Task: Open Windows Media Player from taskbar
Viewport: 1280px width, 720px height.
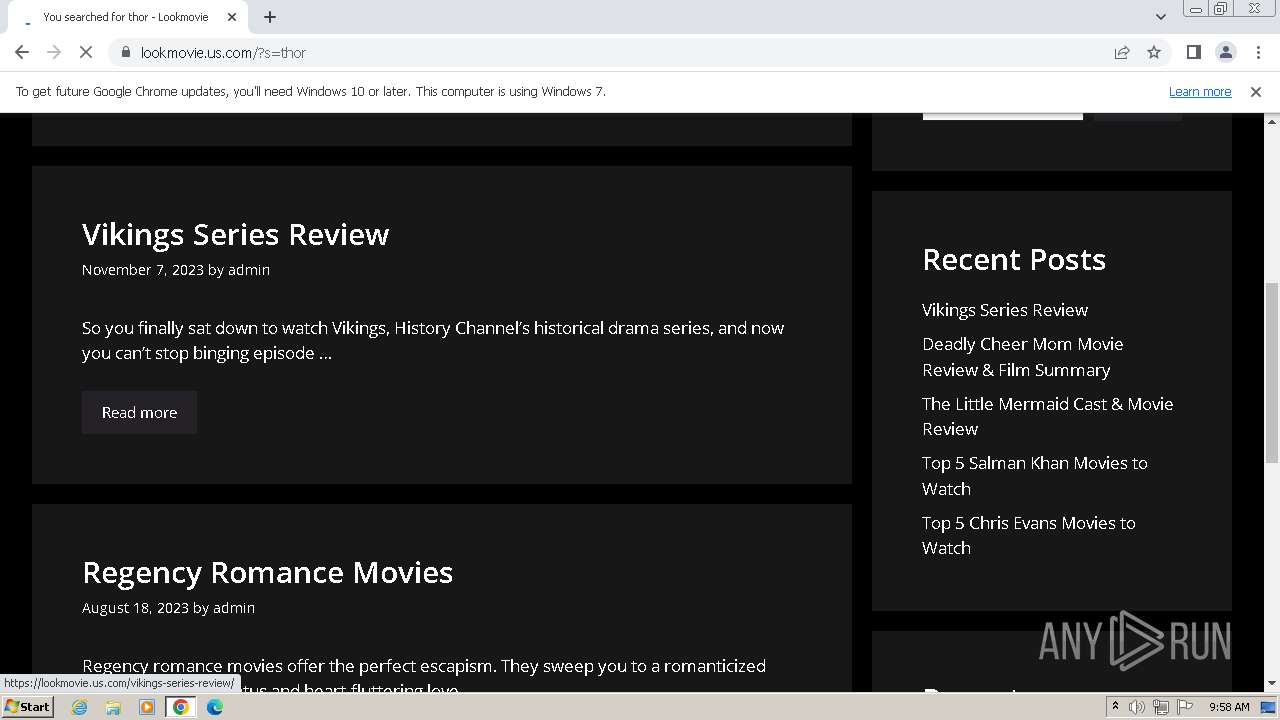Action: pos(147,707)
